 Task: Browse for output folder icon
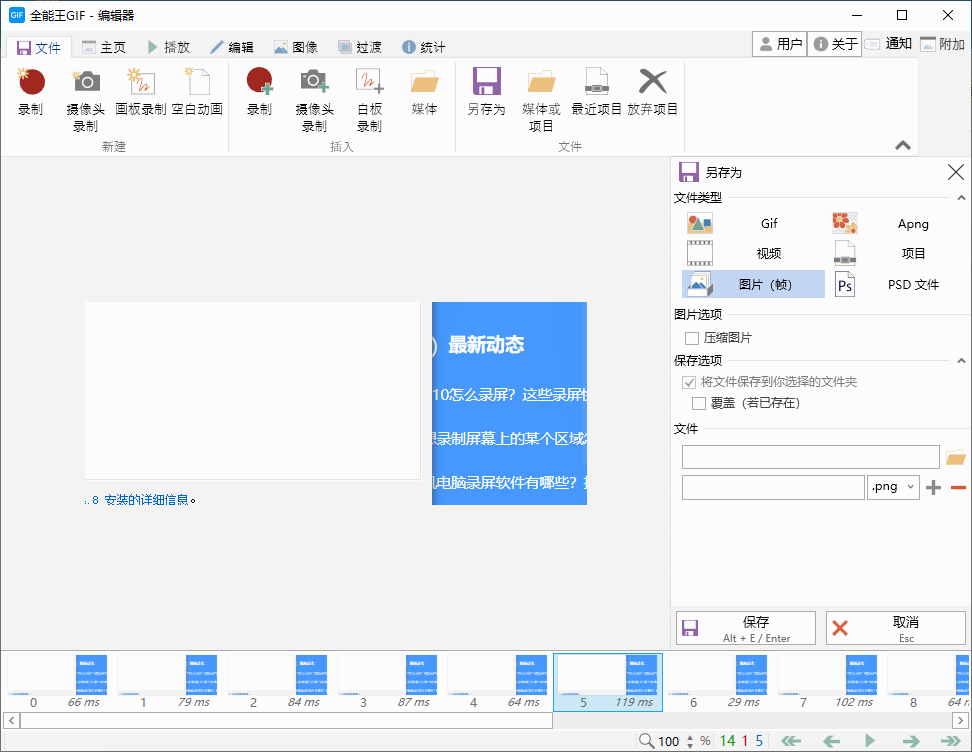click(x=955, y=458)
